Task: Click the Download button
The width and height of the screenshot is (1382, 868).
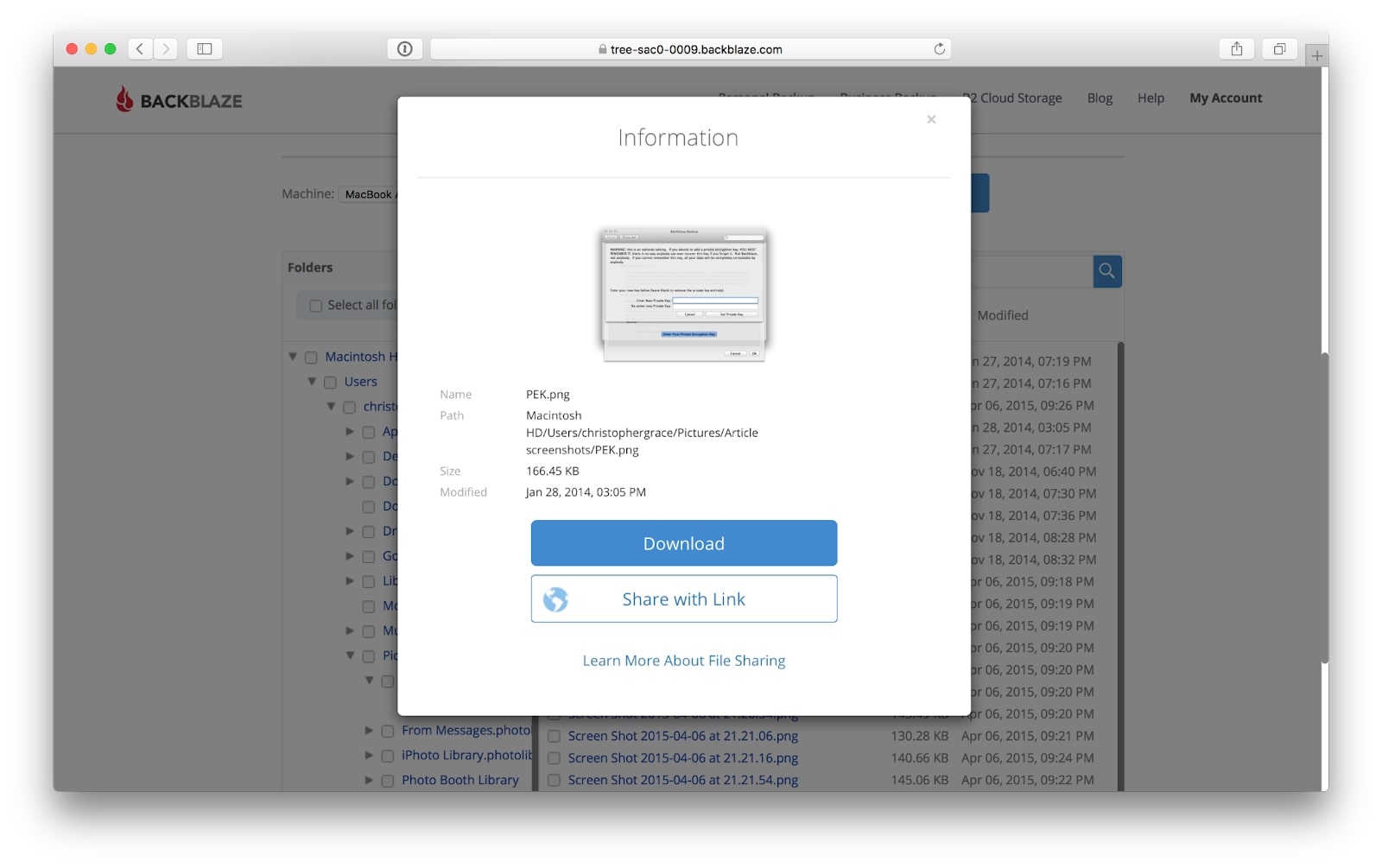Action: click(683, 543)
